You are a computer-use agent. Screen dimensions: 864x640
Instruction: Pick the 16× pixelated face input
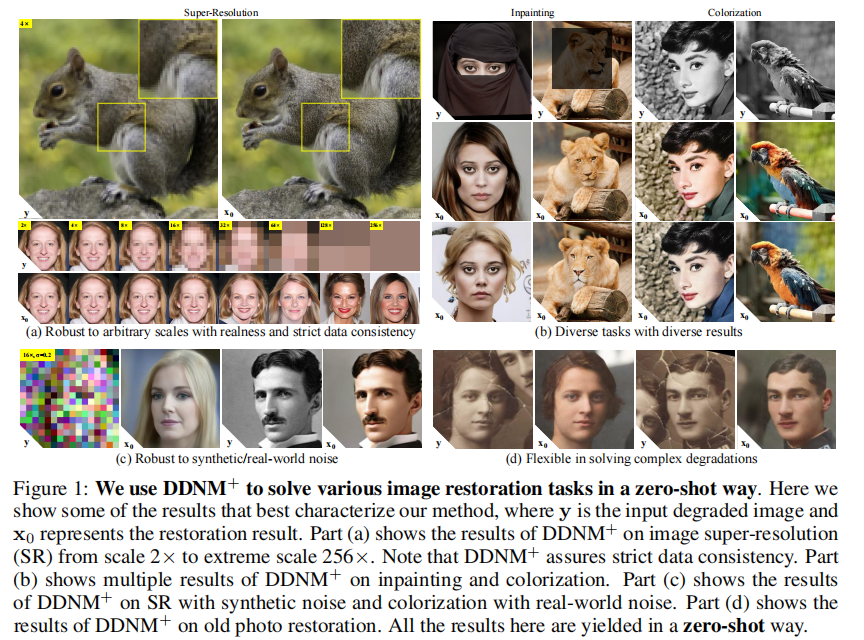[x=193, y=246]
